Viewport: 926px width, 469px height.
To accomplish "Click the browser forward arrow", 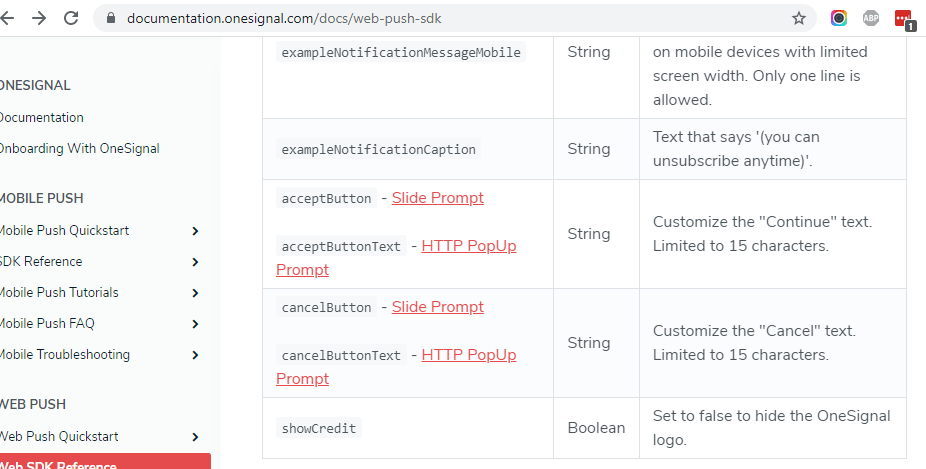I will point(39,18).
